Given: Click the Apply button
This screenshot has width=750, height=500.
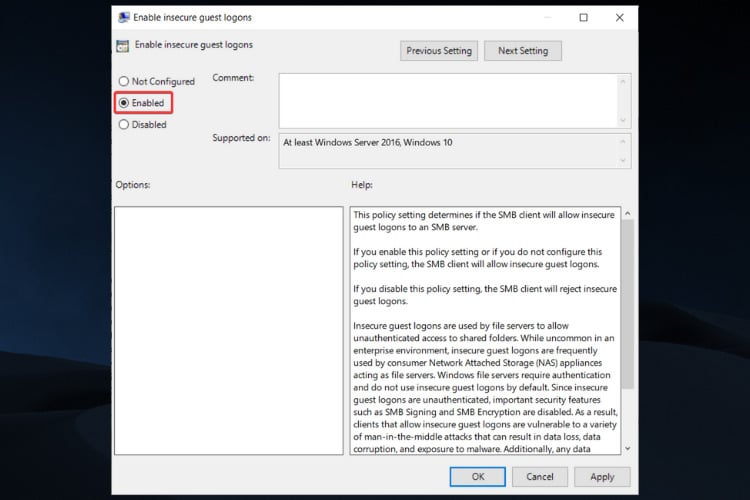Looking at the screenshot, I should click(x=602, y=477).
